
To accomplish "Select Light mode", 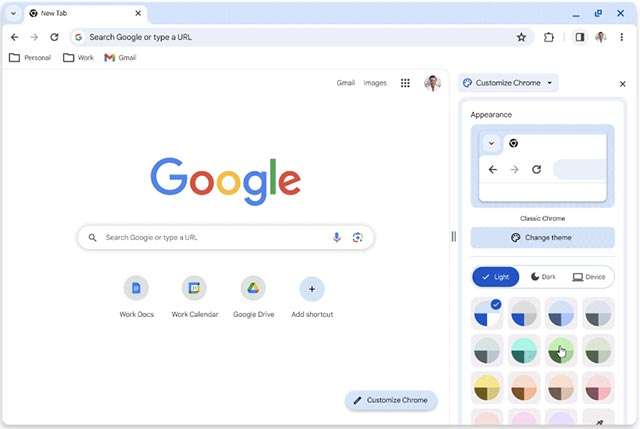I will click(496, 277).
